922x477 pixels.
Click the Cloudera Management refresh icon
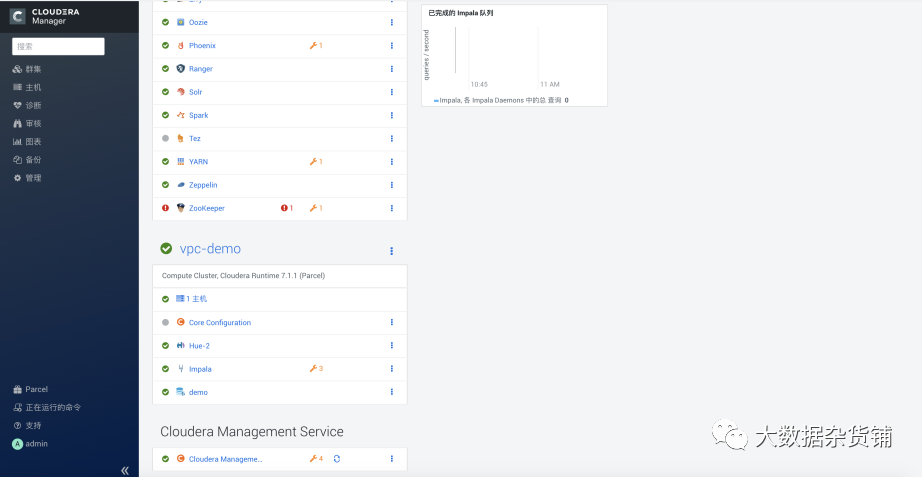coord(337,459)
